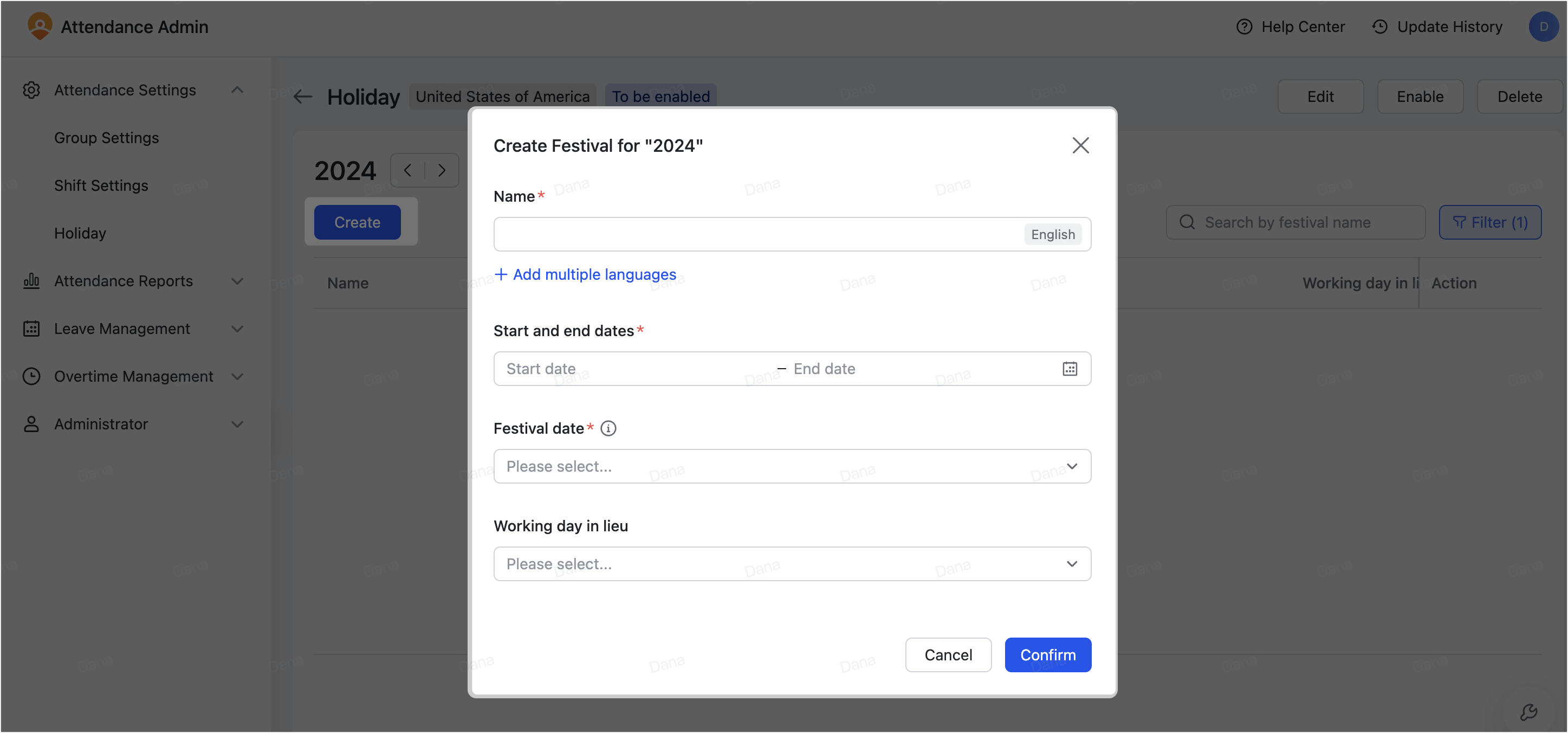This screenshot has width=1568, height=733.
Task: Click the search magnifier icon
Action: (1187, 222)
